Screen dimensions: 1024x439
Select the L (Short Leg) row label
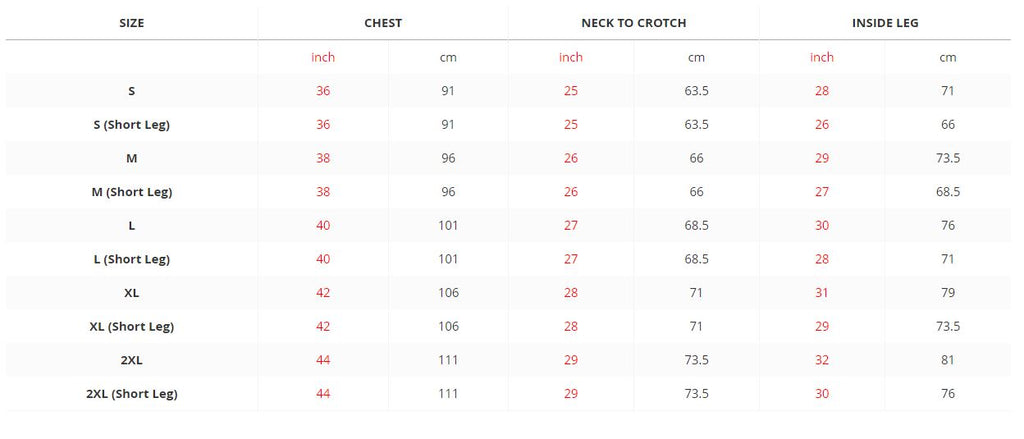click(x=131, y=259)
